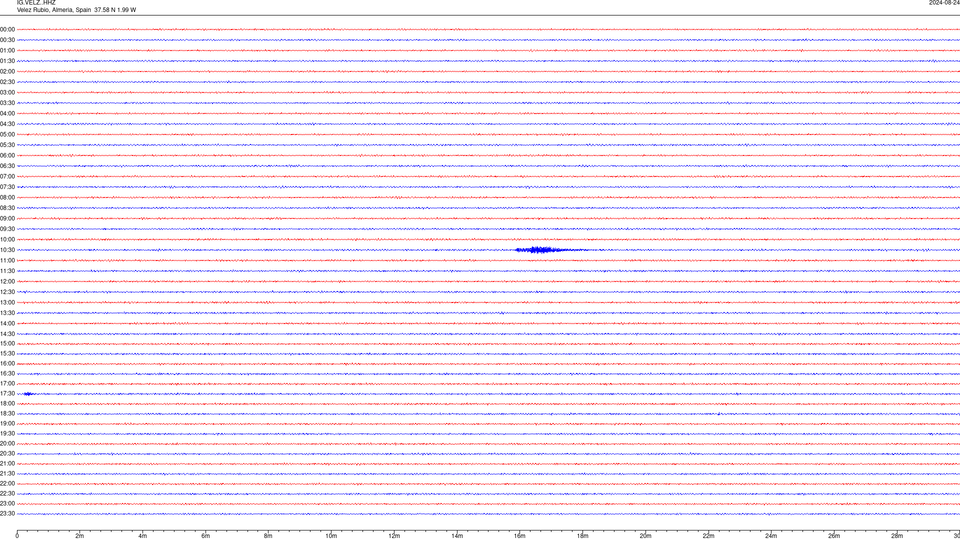Select the 04:00 time label

click(7, 113)
